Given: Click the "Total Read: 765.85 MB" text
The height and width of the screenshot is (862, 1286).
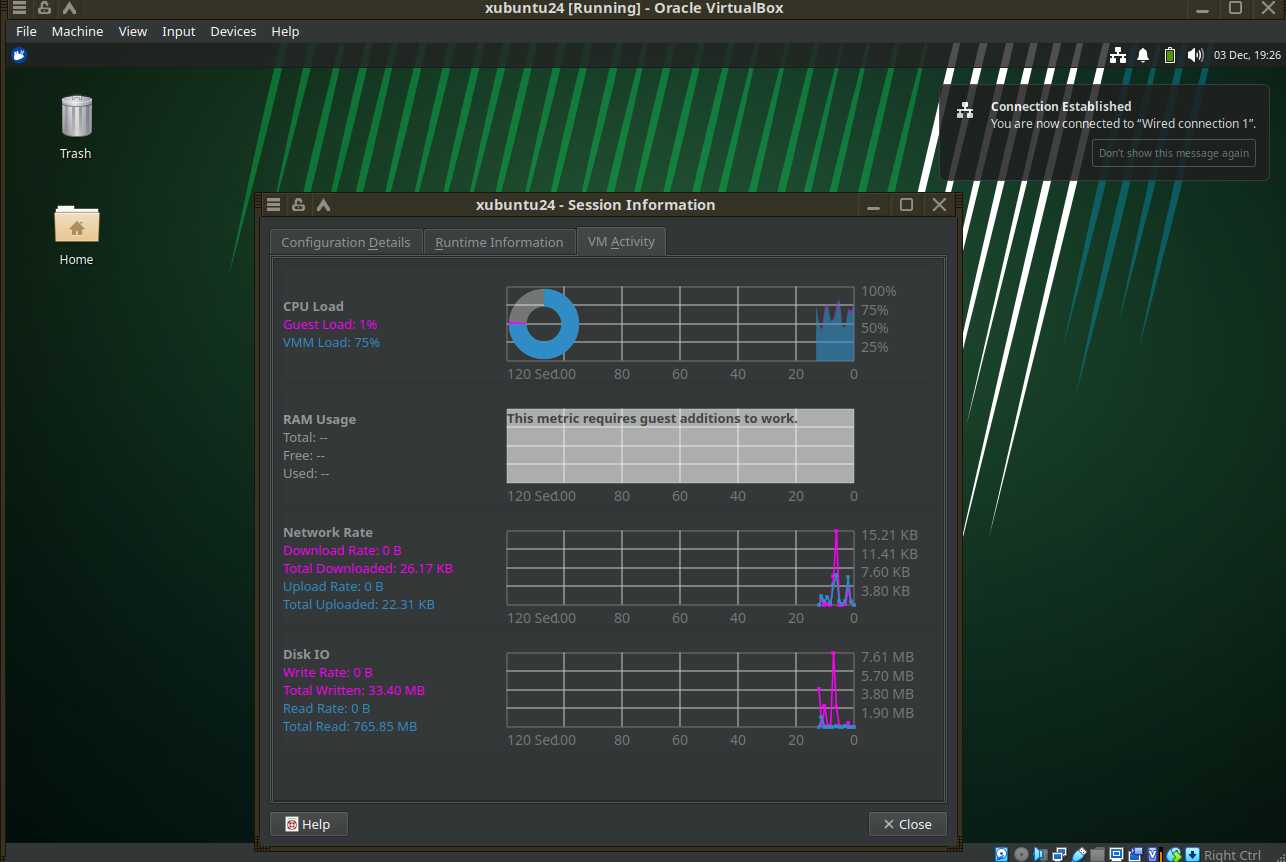Looking at the screenshot, I should [x=350, y=727].
